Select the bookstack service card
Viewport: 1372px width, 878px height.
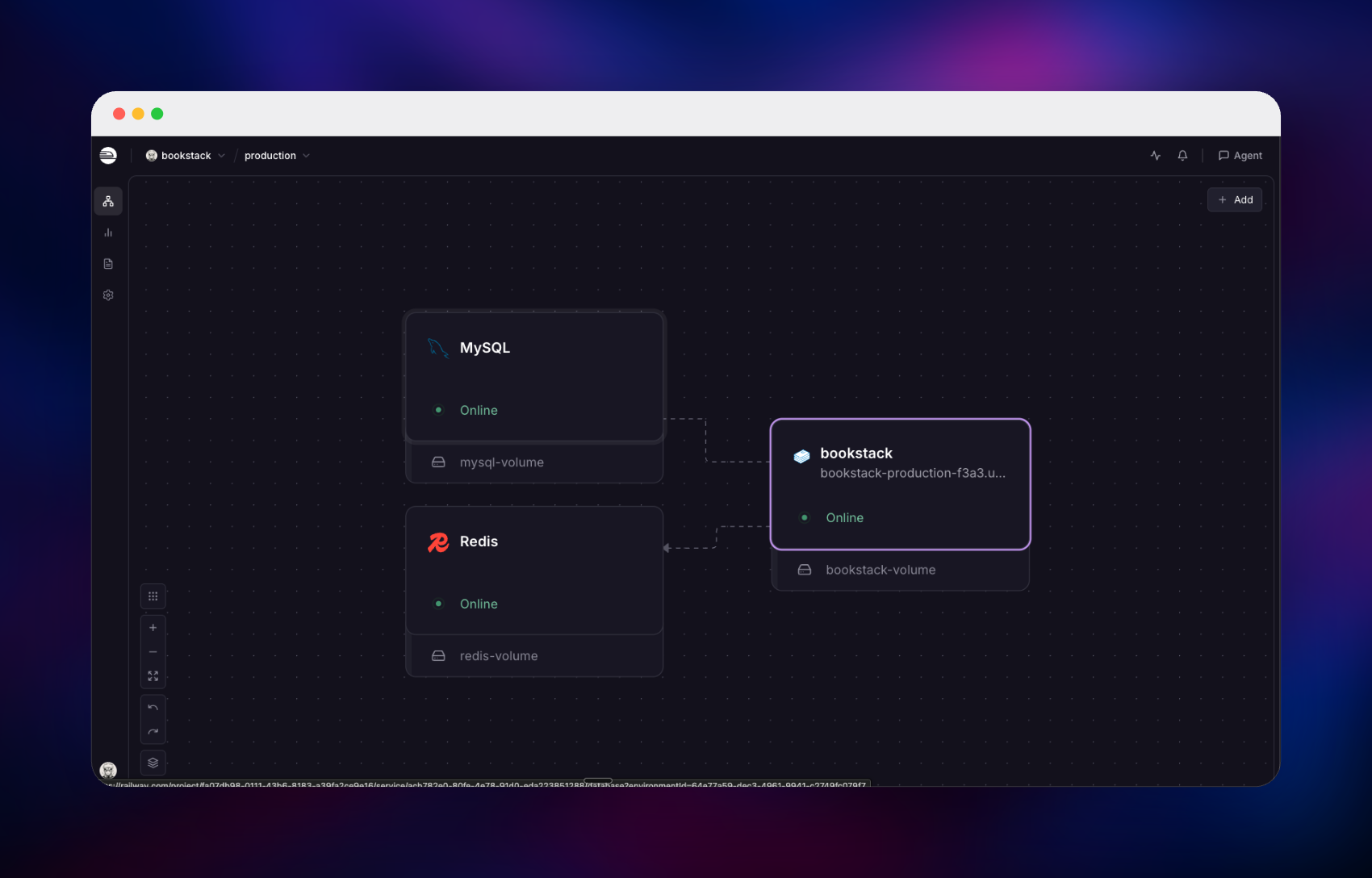[901, 484]
